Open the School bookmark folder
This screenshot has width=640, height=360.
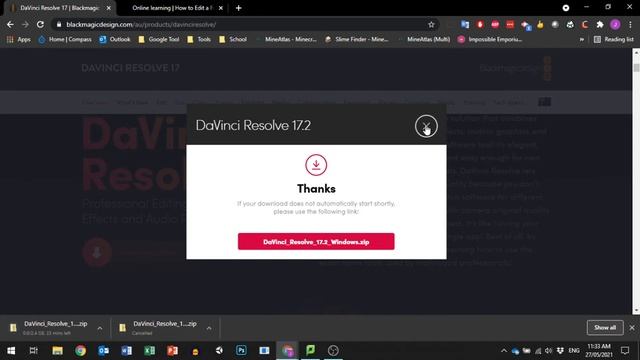point(233,39)
